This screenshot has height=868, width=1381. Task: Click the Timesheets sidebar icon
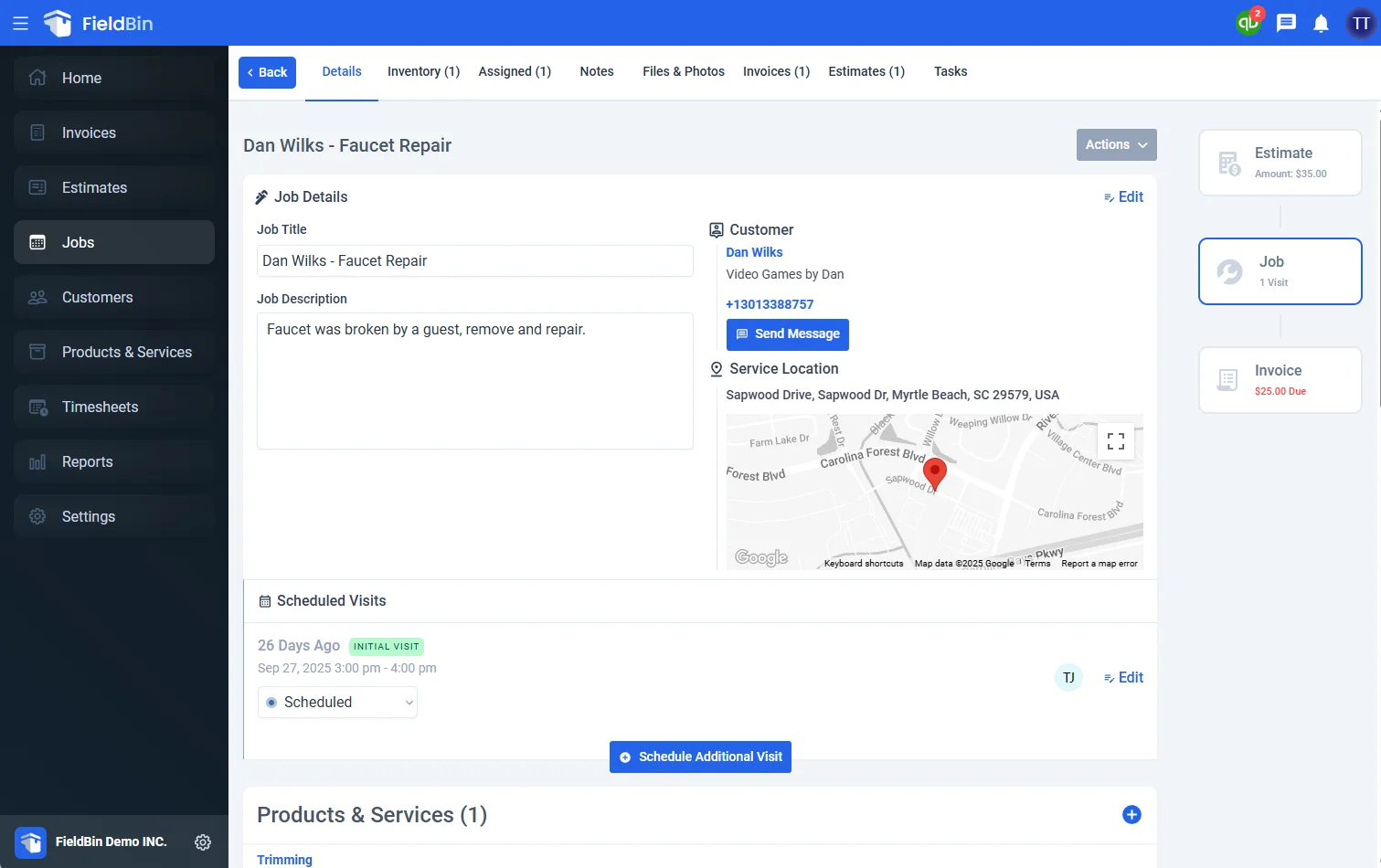tap(37, 407)
